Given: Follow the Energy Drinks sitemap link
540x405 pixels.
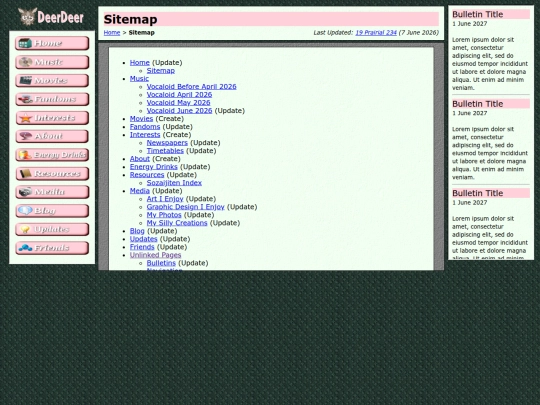Looking at the screenshot, I should 154,167.
